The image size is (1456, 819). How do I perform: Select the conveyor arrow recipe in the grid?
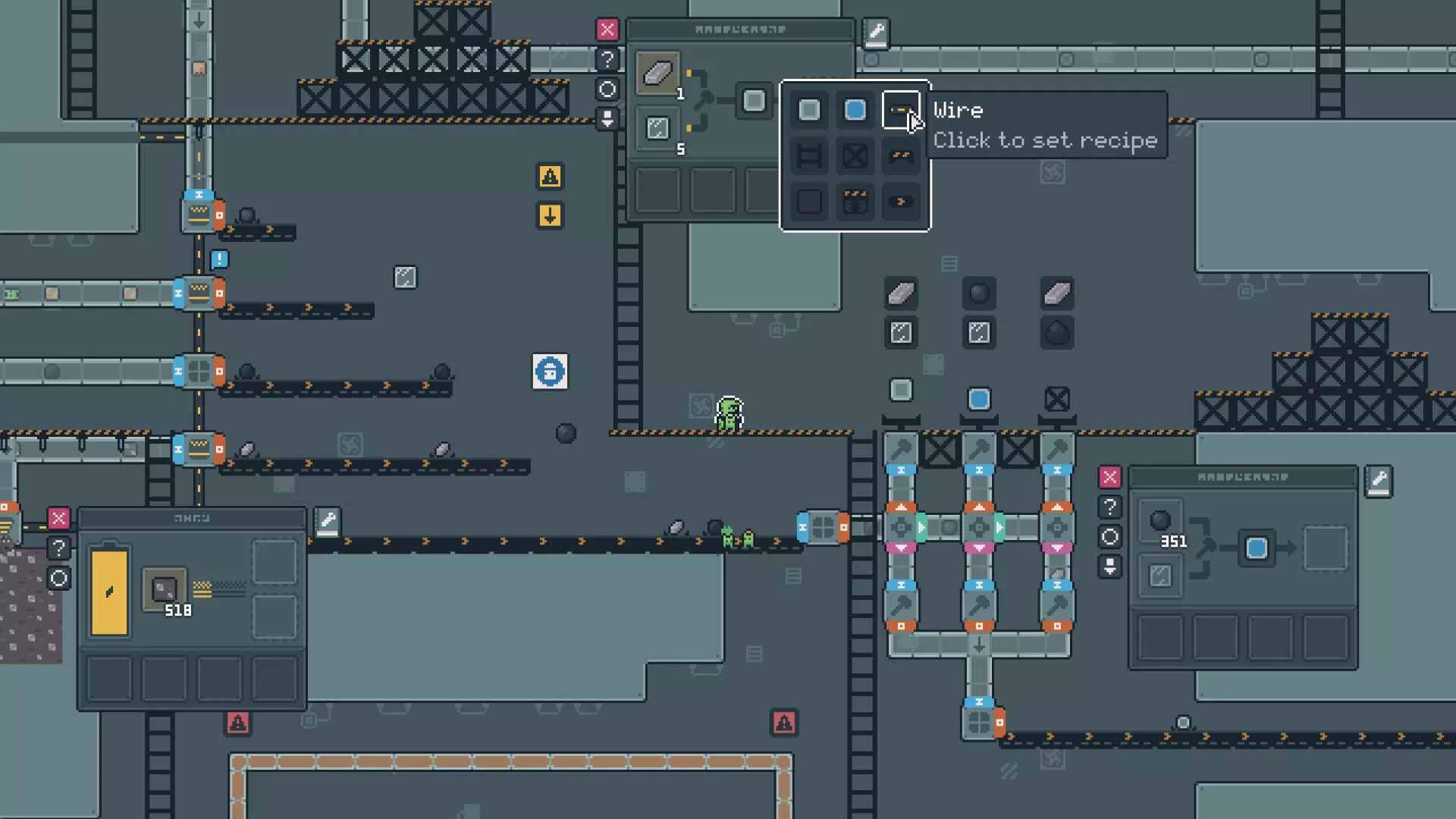901,202
